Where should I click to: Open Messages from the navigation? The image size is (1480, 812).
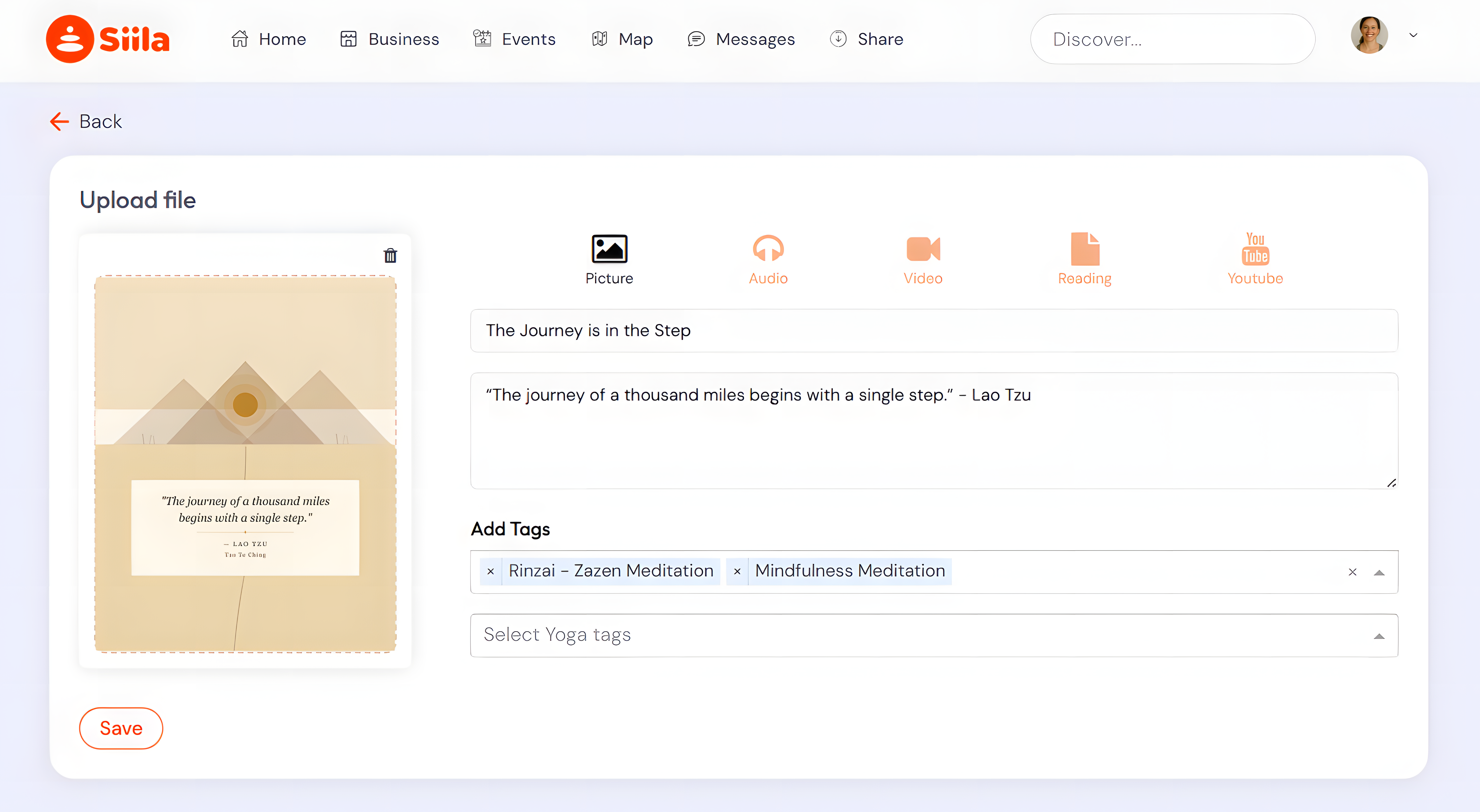coord(741,39)
